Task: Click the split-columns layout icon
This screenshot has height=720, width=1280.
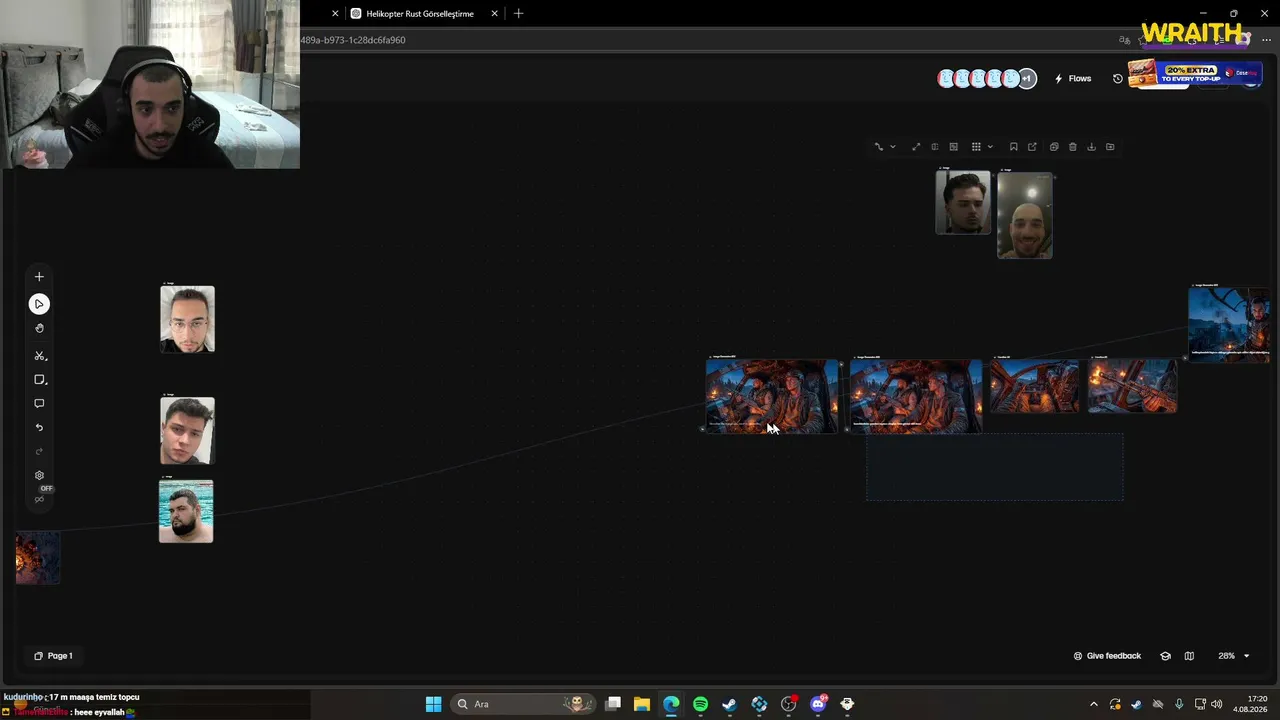Action: (935, 147)
